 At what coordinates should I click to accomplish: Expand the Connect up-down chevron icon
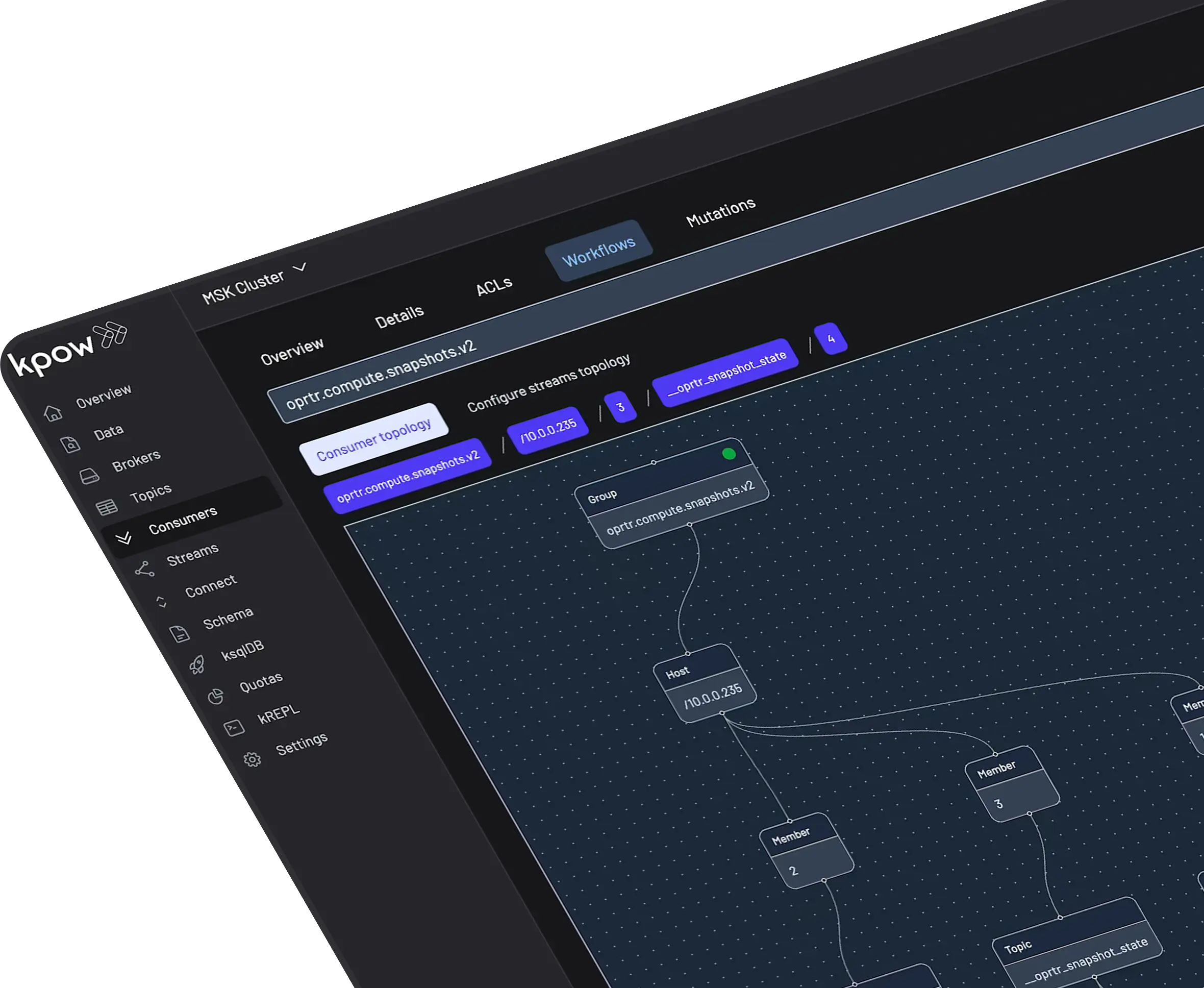tap(162, 602)
